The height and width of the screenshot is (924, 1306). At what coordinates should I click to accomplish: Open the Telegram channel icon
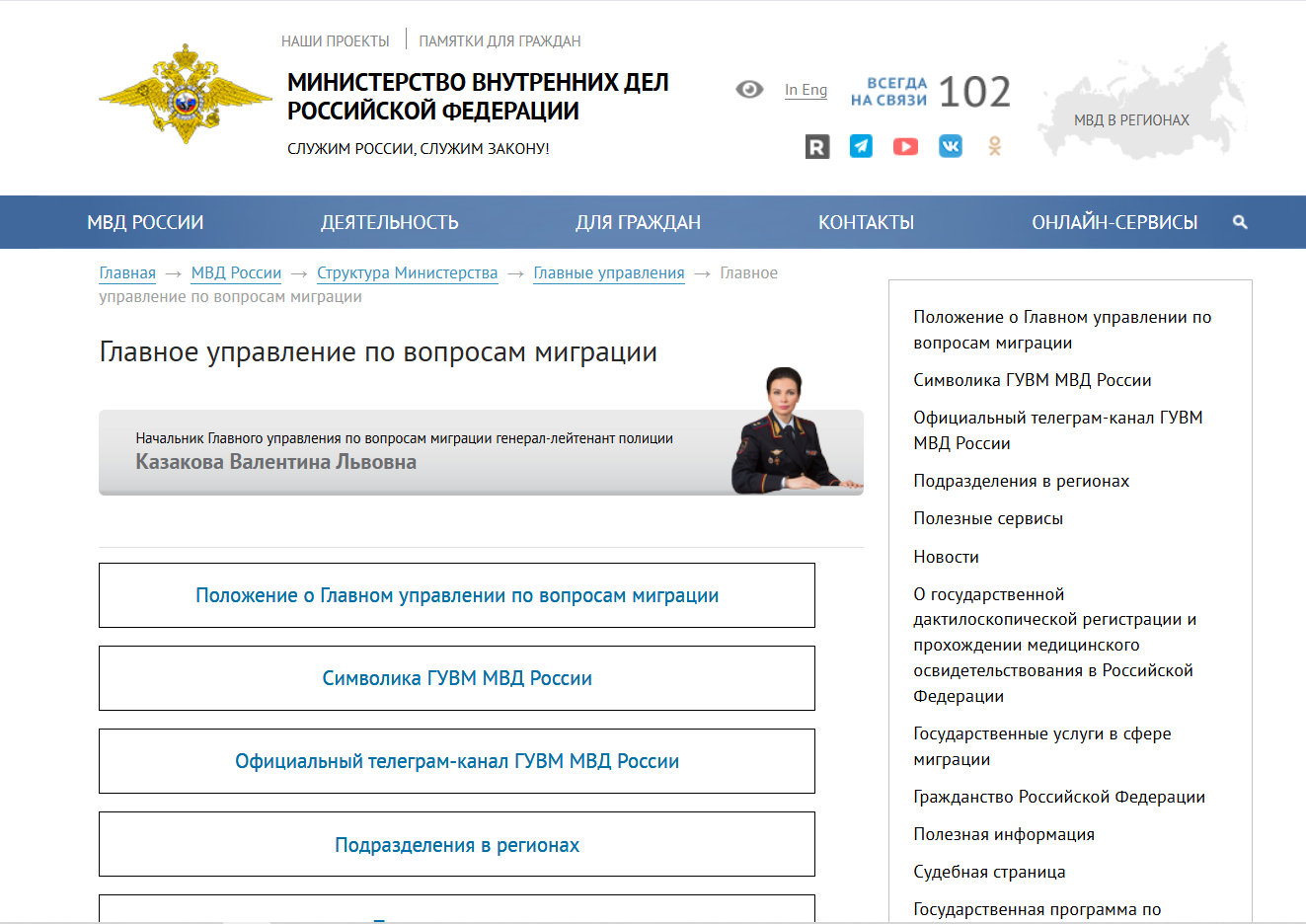pyautogui.click(x=861, y=146)
